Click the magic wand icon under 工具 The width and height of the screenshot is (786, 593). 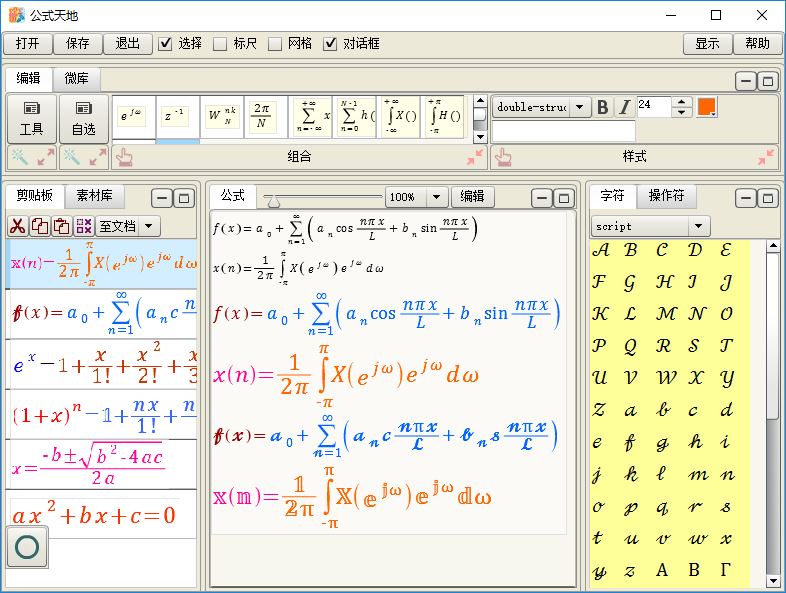click(20, 157)
